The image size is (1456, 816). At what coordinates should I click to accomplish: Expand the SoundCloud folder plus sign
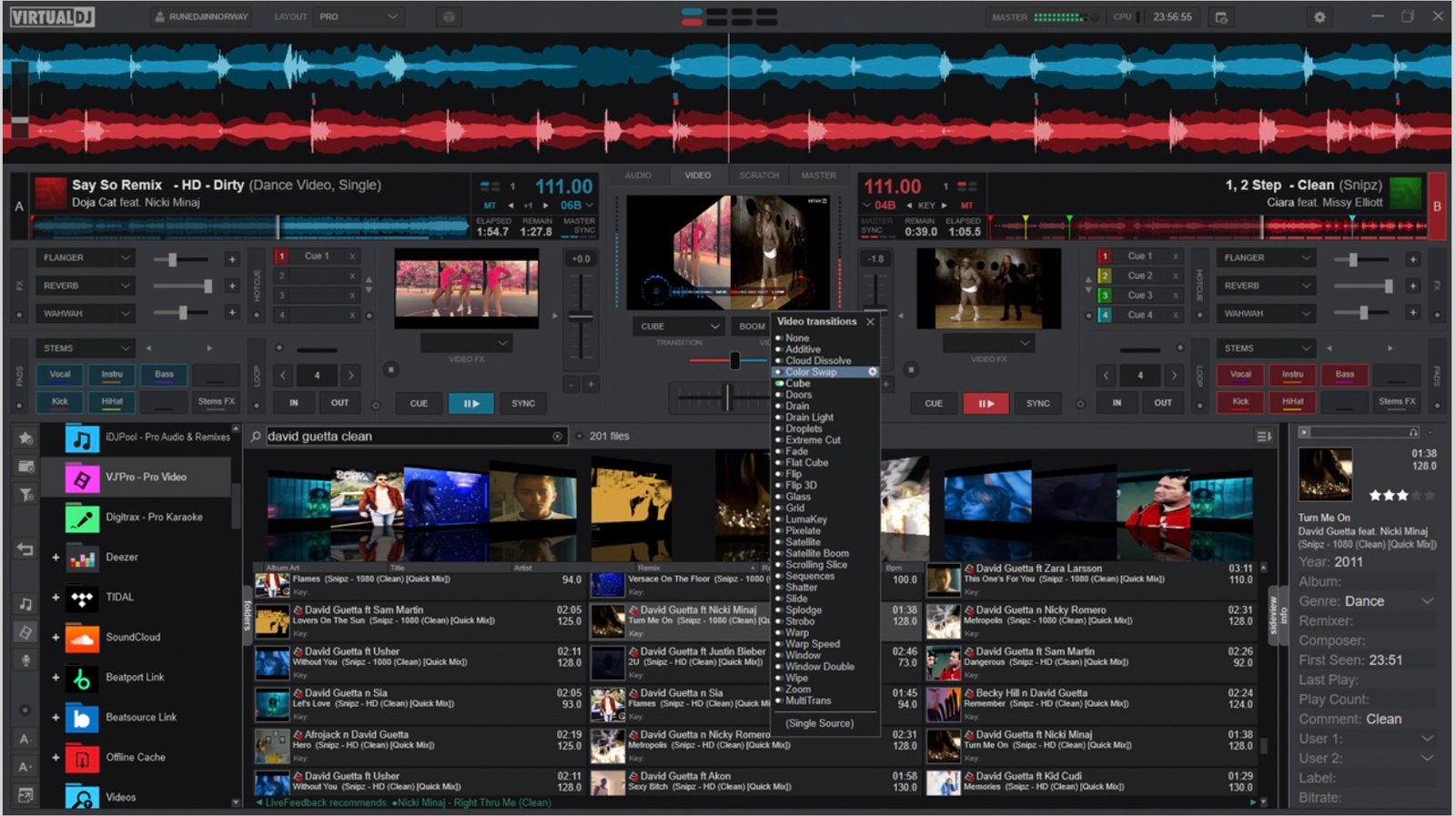click(x=56, y=638)
